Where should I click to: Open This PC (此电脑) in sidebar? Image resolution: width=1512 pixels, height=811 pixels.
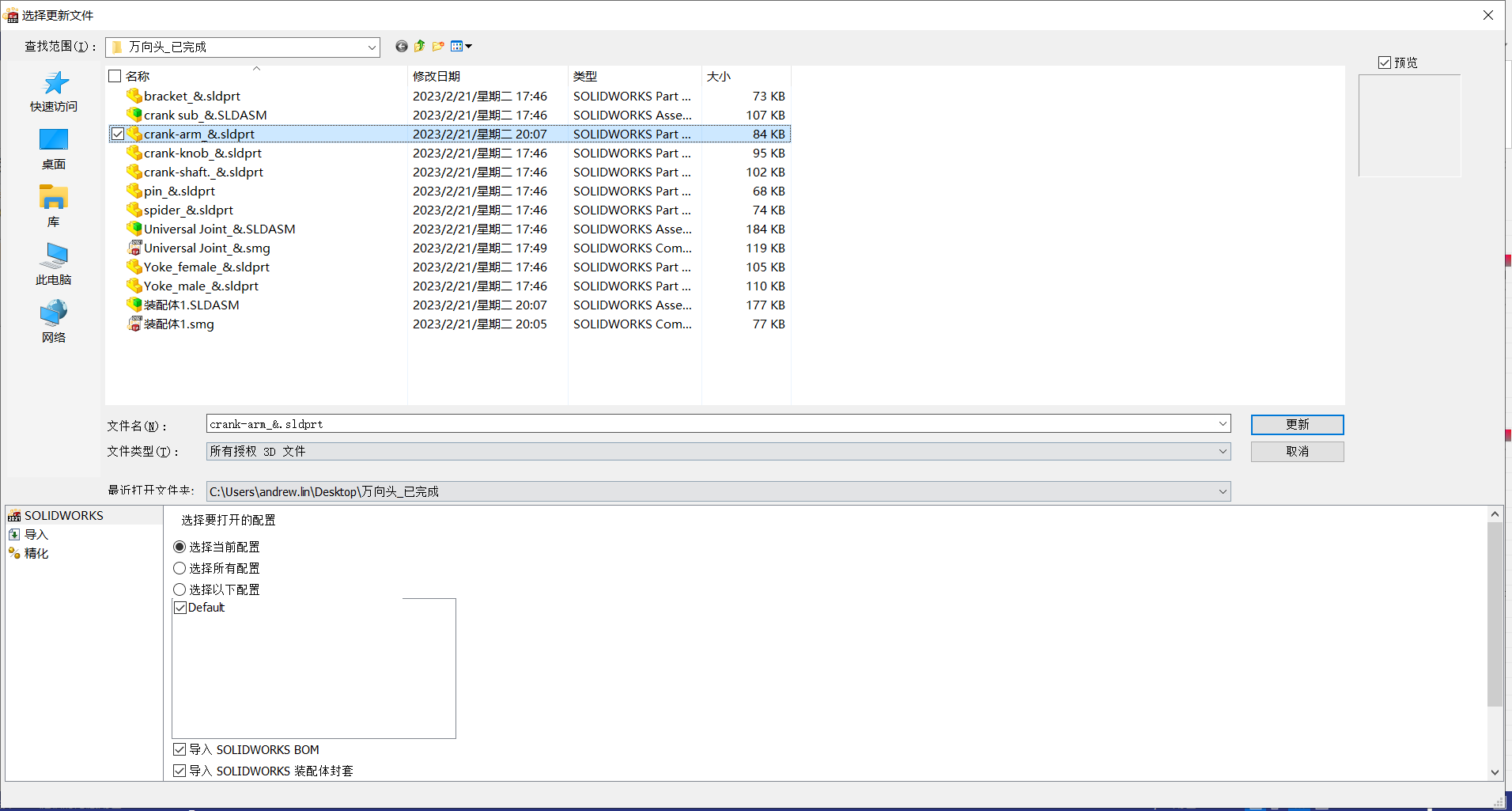(x=54, y=264)
